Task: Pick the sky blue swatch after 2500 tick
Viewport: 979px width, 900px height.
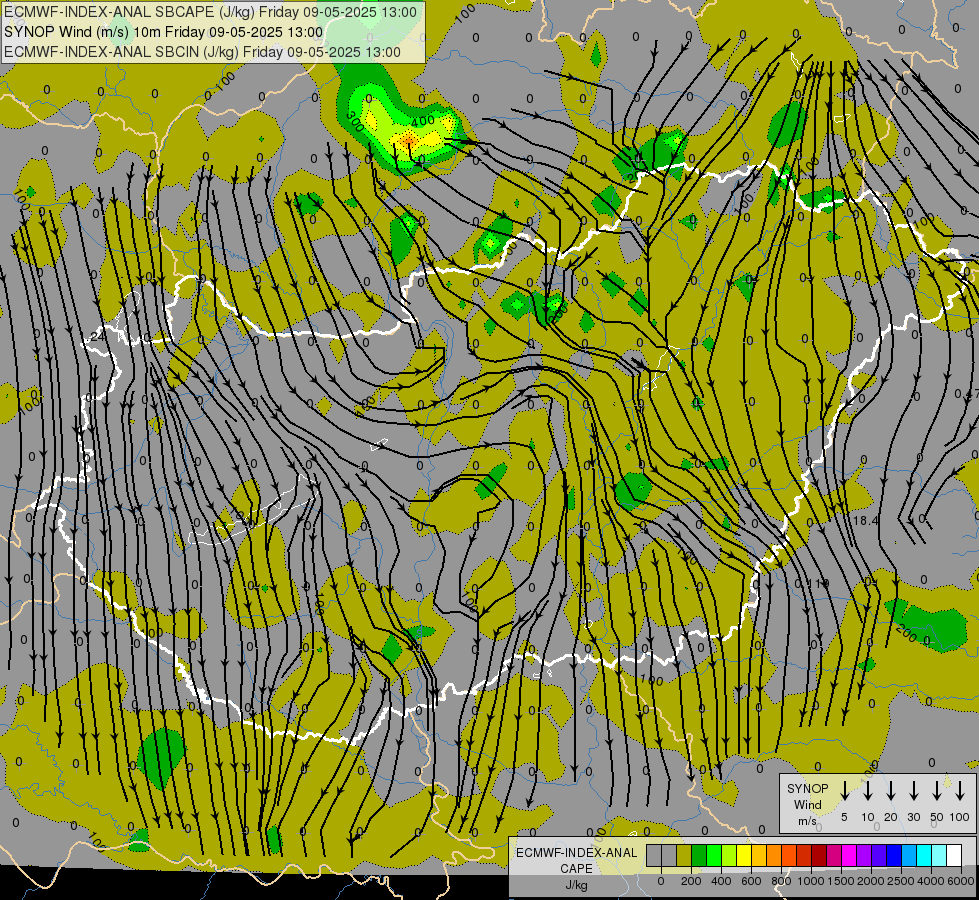Action: (x=909, y=856)
